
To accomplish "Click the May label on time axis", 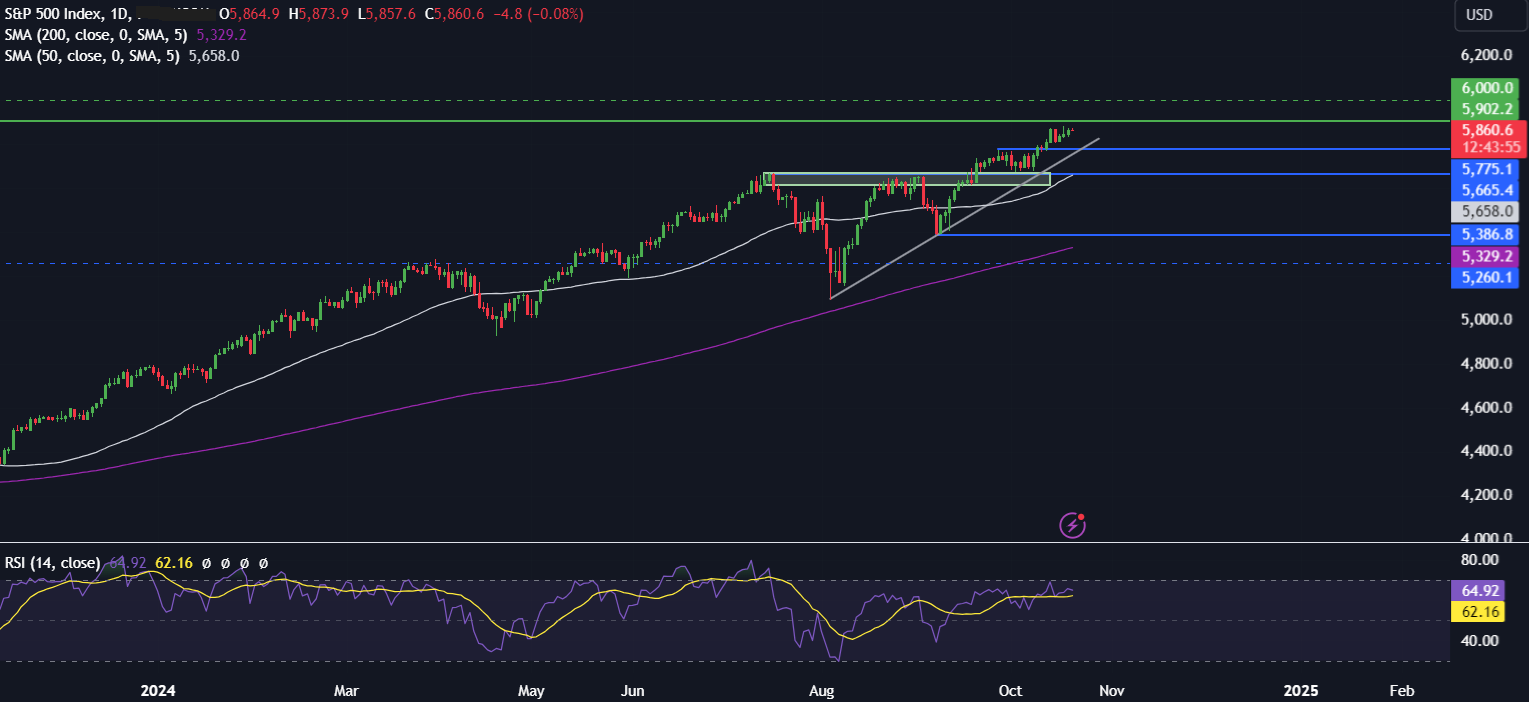I will 532,691.
